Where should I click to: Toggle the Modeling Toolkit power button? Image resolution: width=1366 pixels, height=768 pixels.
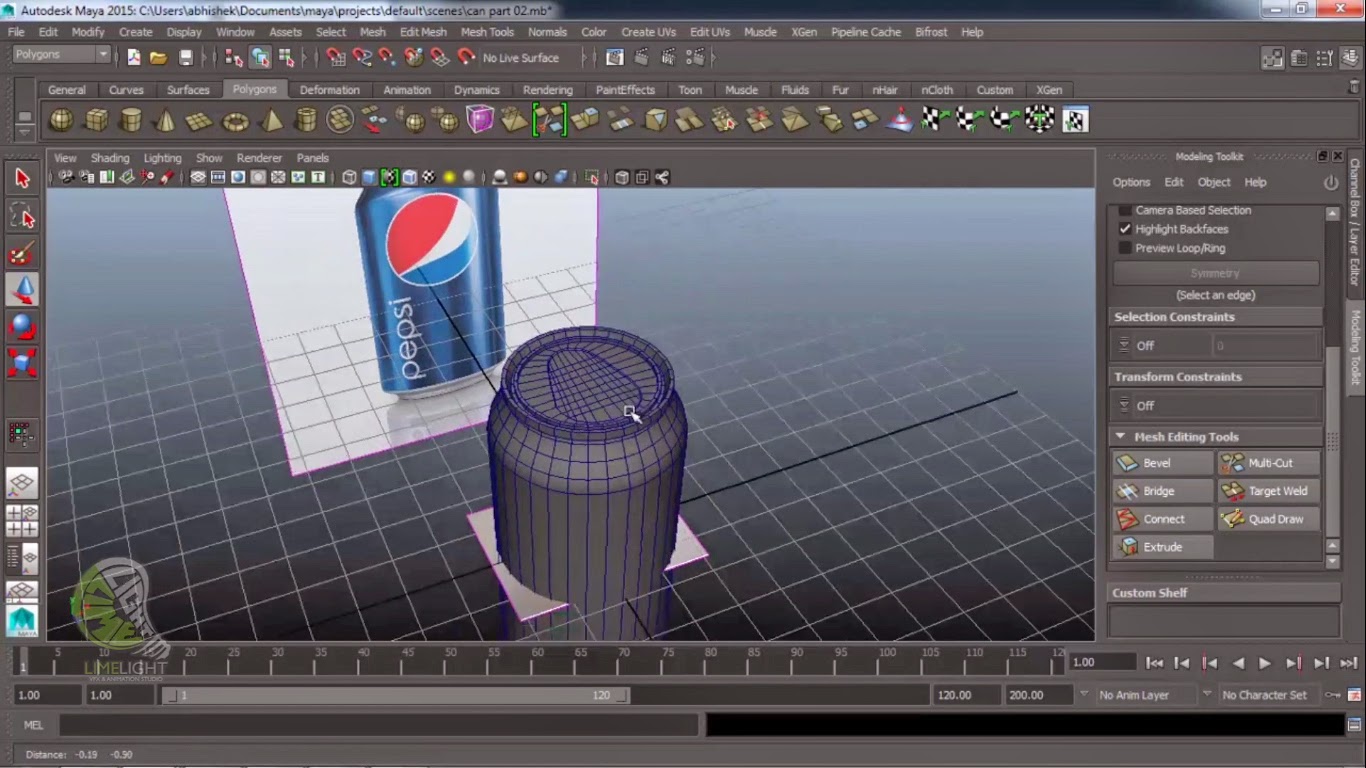(1331, 183)
